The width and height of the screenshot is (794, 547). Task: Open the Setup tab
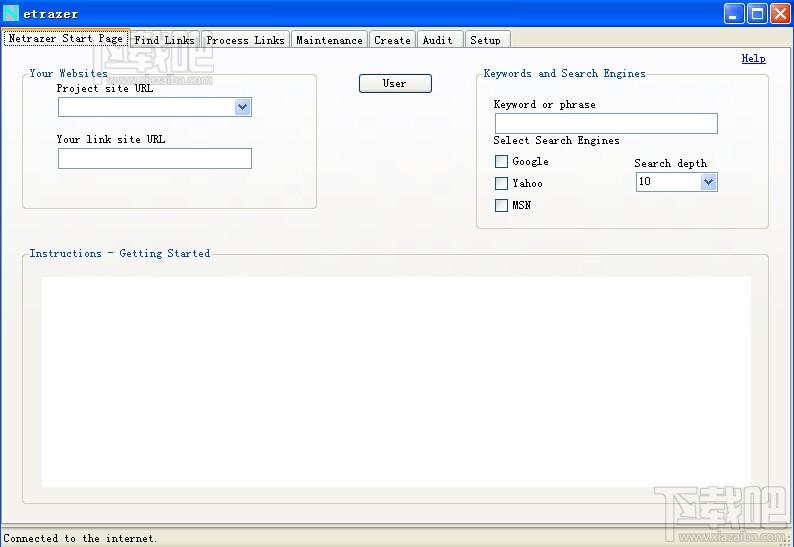pyautogui.click(x=486, y=40)
